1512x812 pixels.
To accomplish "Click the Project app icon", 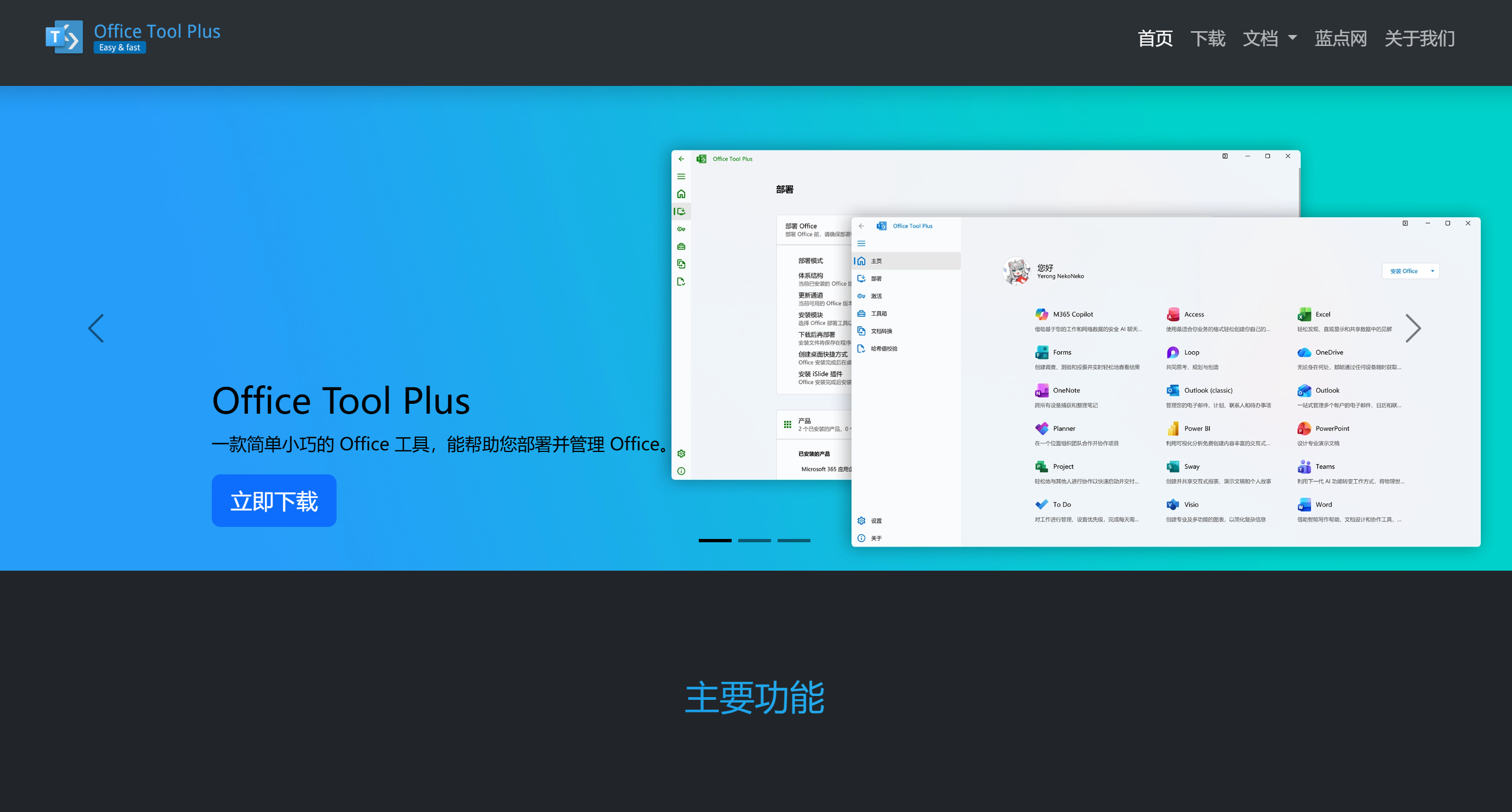I will point(1041,467).
